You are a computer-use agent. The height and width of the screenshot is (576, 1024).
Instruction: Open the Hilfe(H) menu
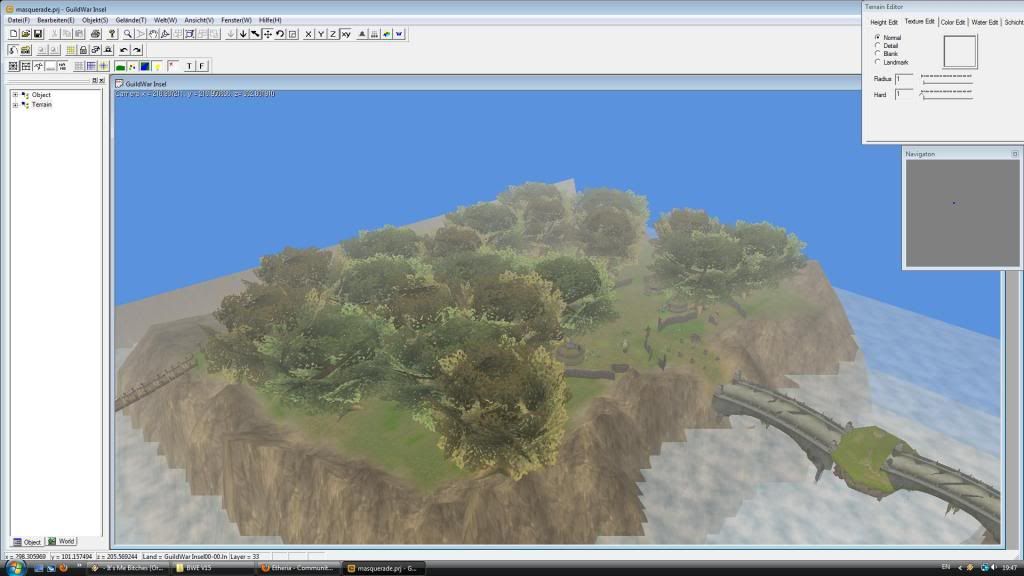pos(270,20)
